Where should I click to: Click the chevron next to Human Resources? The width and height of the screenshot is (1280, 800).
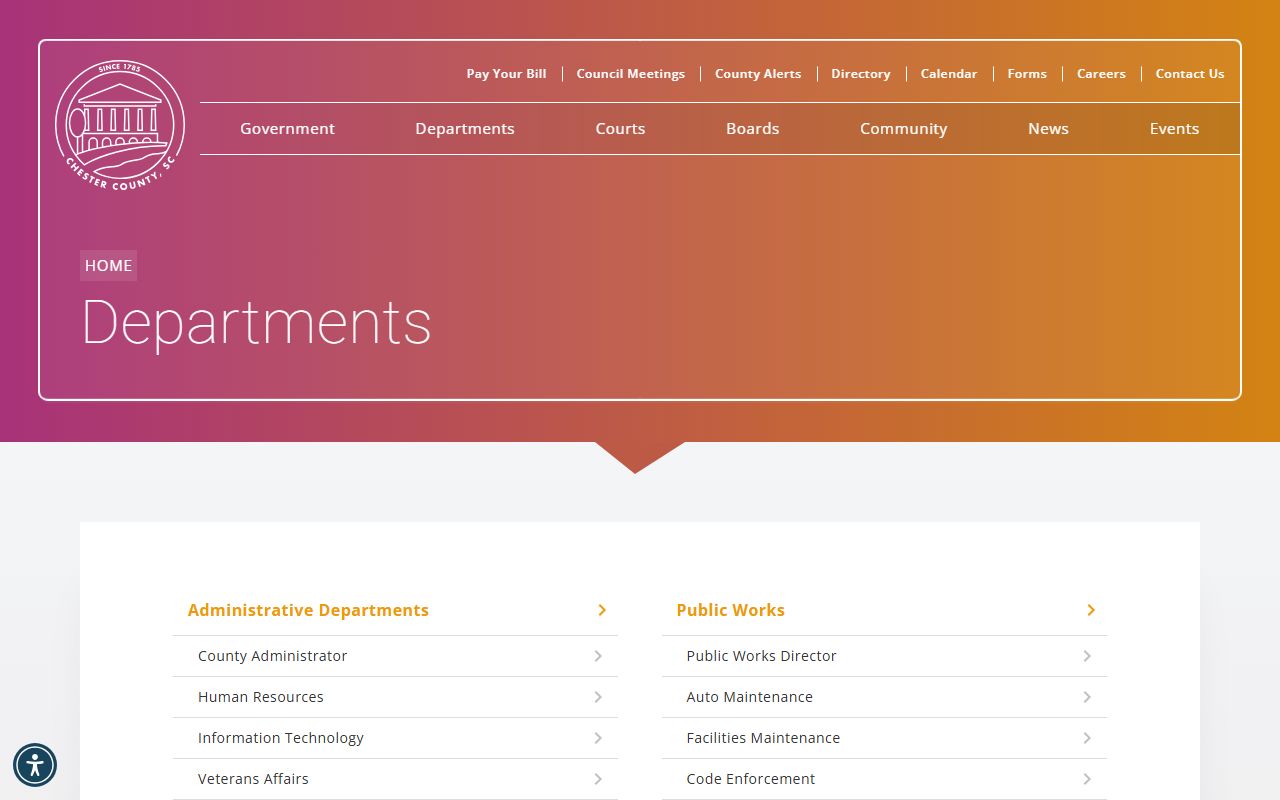tap(598, 697)
